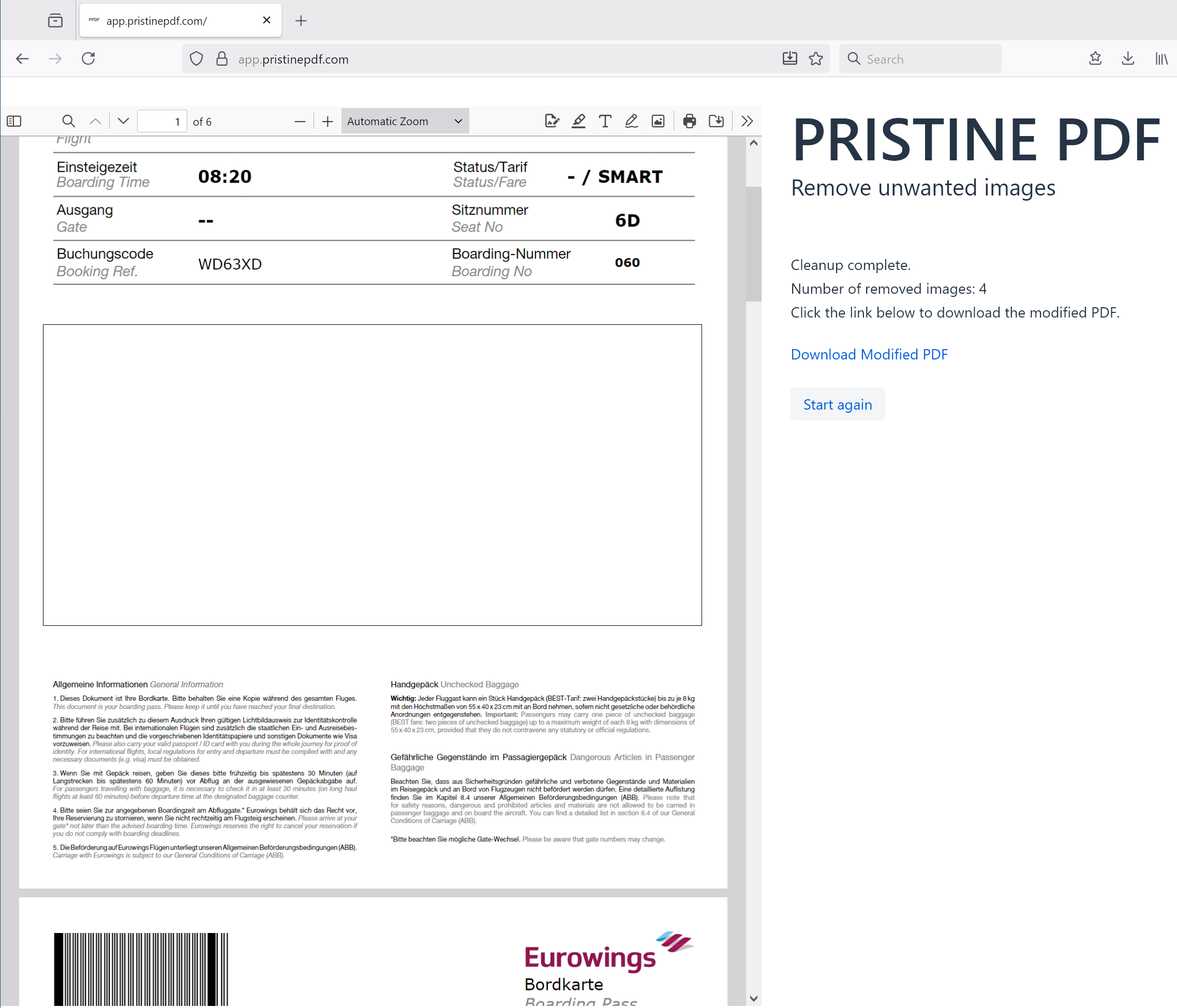Select the Text annotation tool

(605, 121)
